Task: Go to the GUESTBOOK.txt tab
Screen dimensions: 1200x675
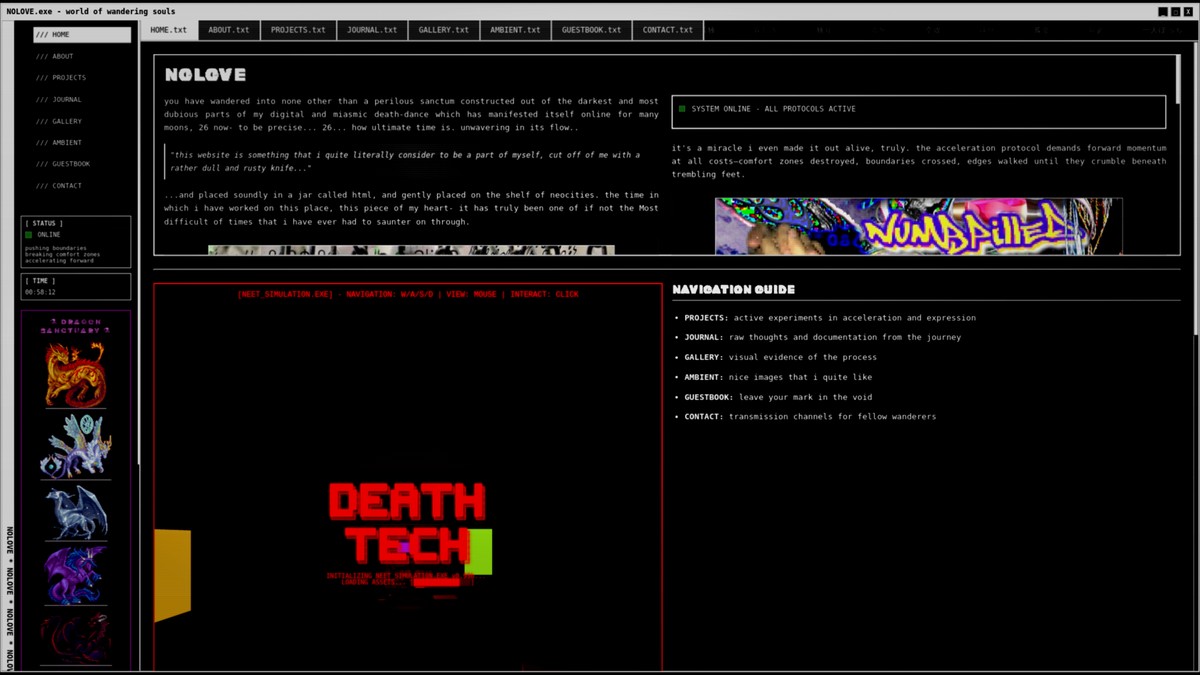Action: [x=591, y=30]
